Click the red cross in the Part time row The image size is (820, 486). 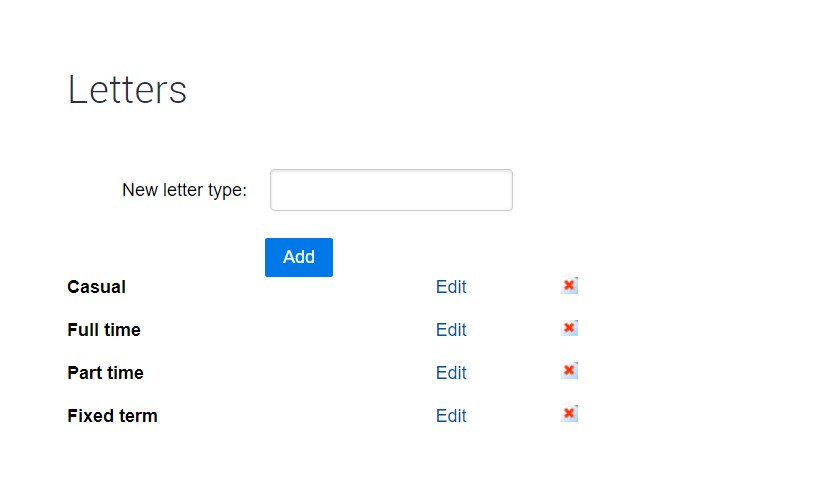pyautogui.click(x=569, y=371)
